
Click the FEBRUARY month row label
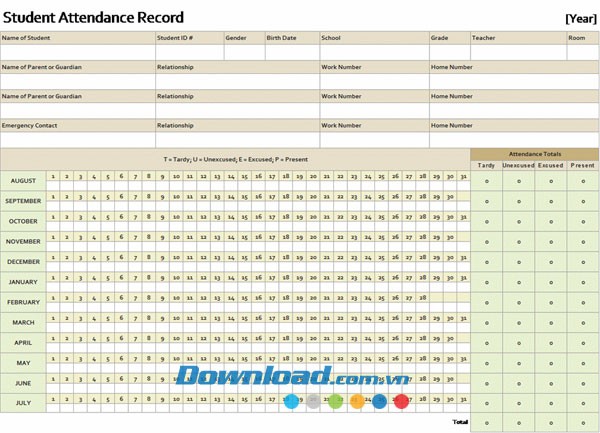click(x=23, y=302)
